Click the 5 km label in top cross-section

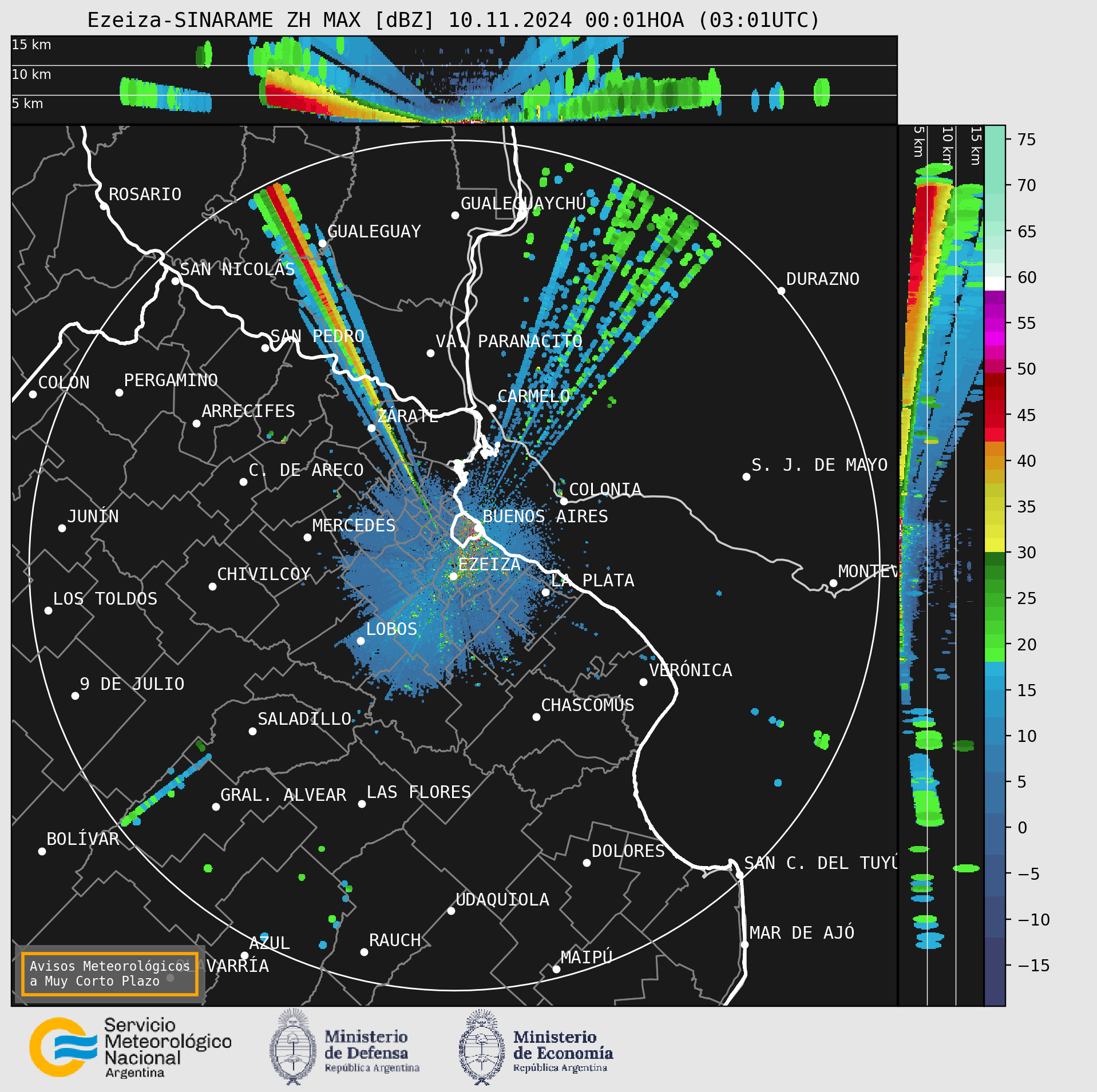pyautogui.click(x=27, y=104)
